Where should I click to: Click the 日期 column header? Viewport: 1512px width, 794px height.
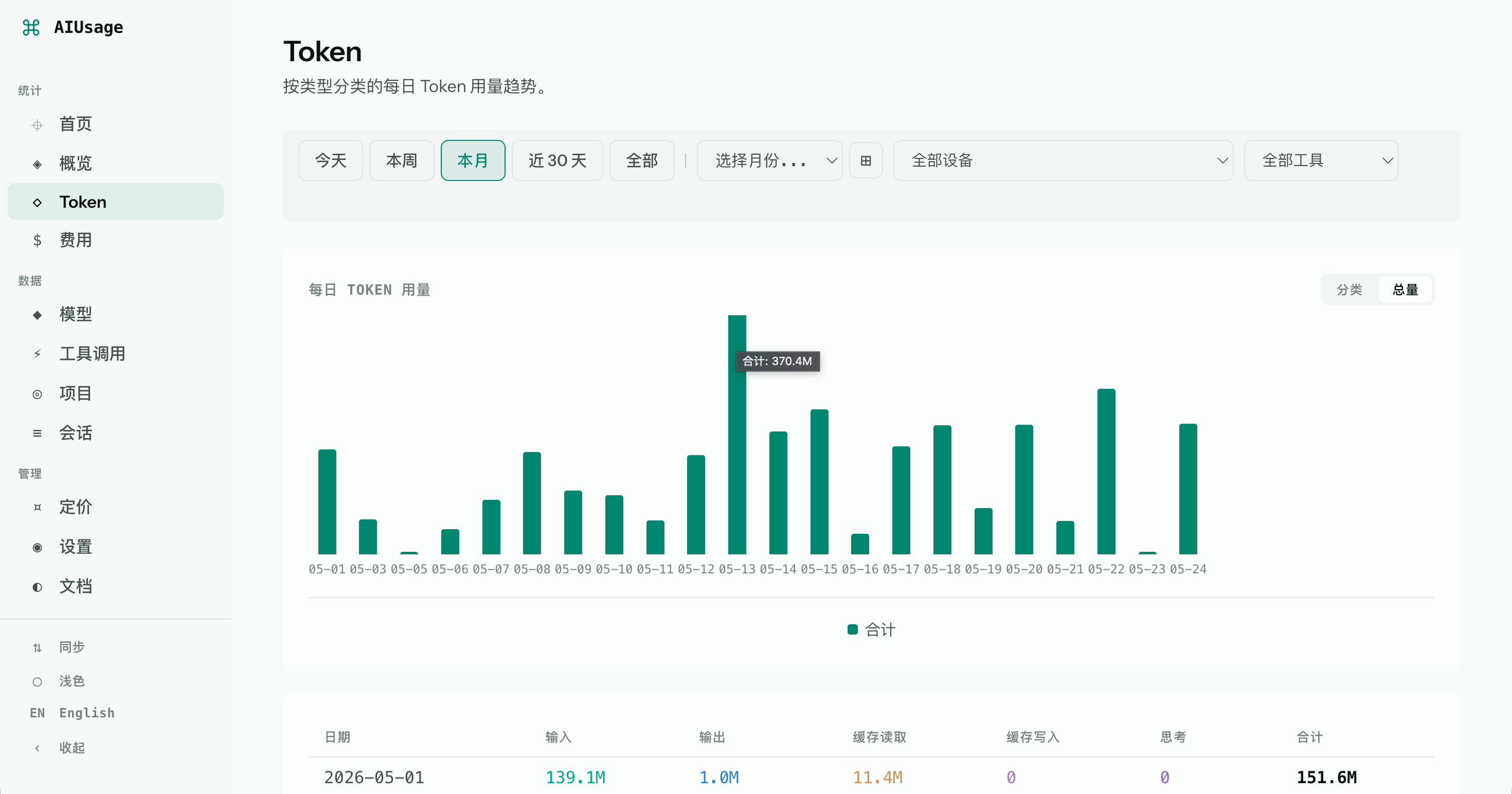pos(337,737)
